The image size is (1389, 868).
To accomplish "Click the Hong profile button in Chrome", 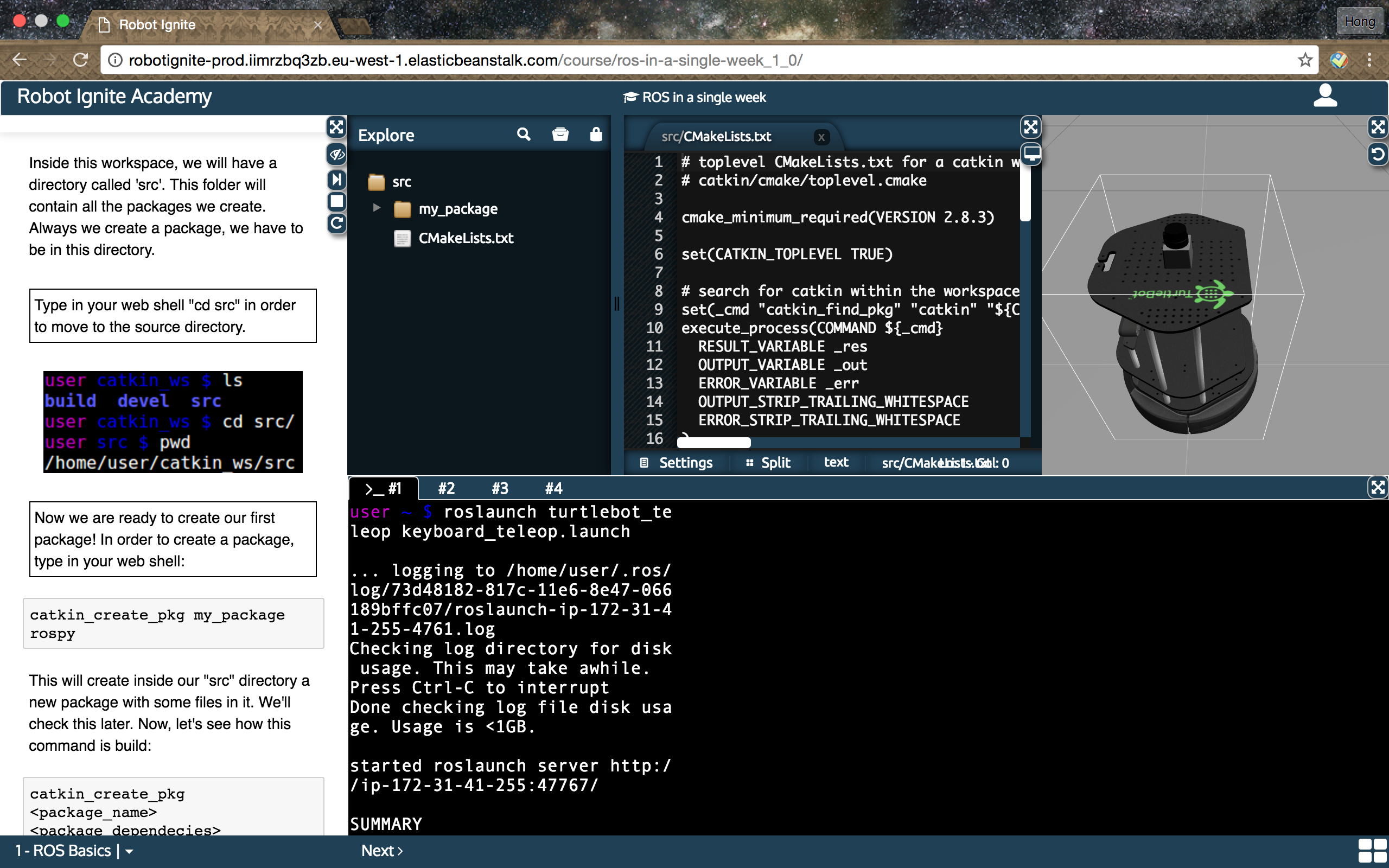I will [1359, 22].
